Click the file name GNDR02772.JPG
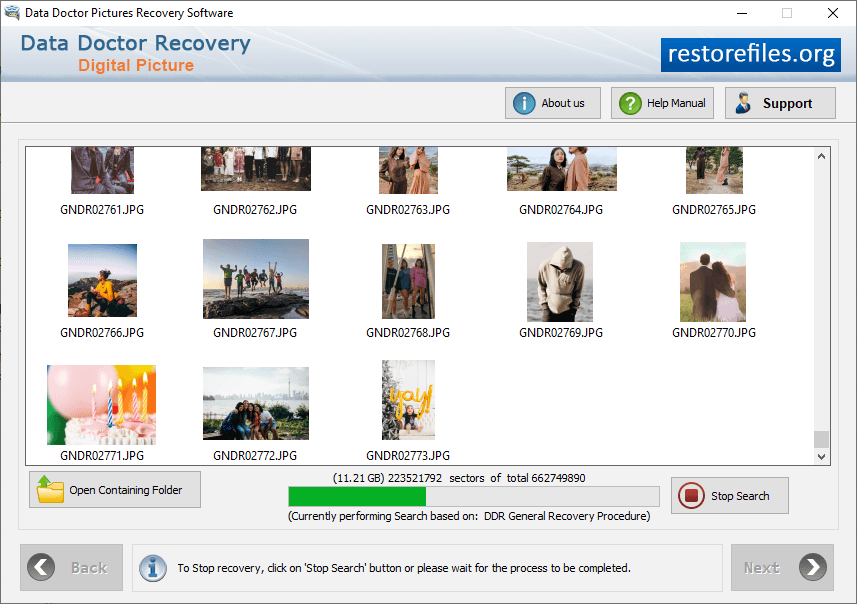This screenshot has height=604, width=857. point(255,455)
